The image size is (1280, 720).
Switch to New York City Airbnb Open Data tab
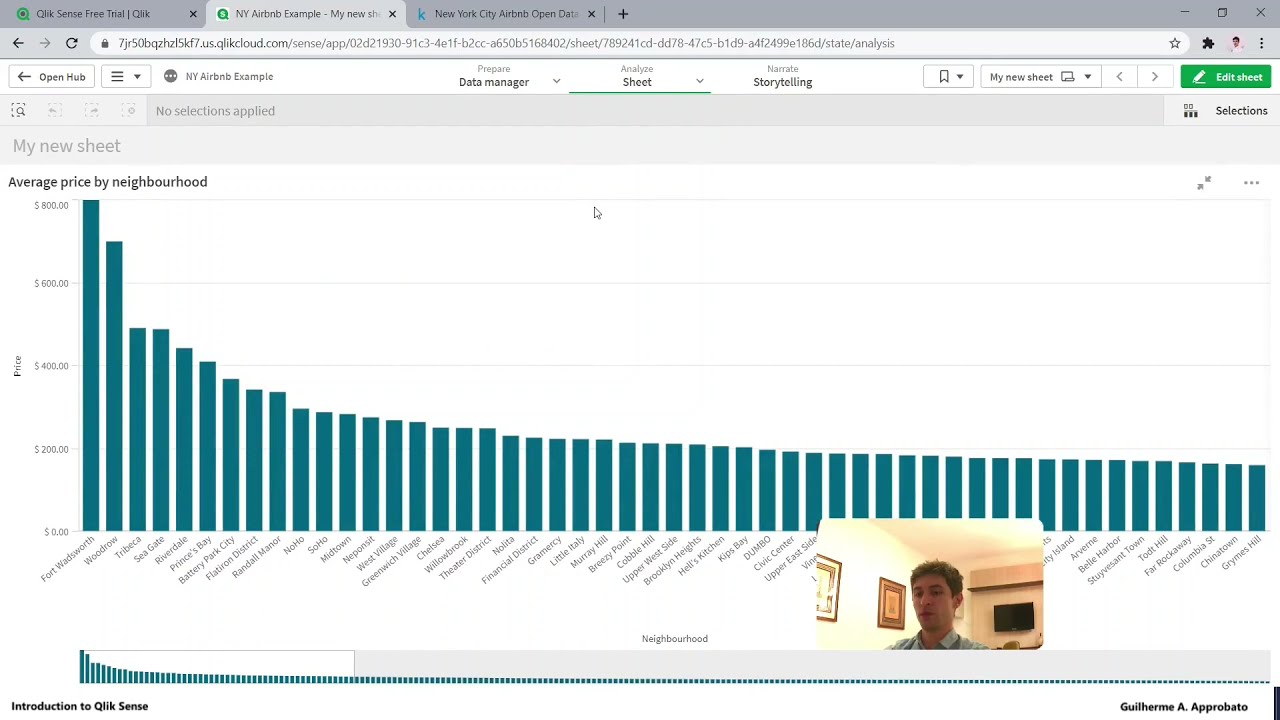506,14
